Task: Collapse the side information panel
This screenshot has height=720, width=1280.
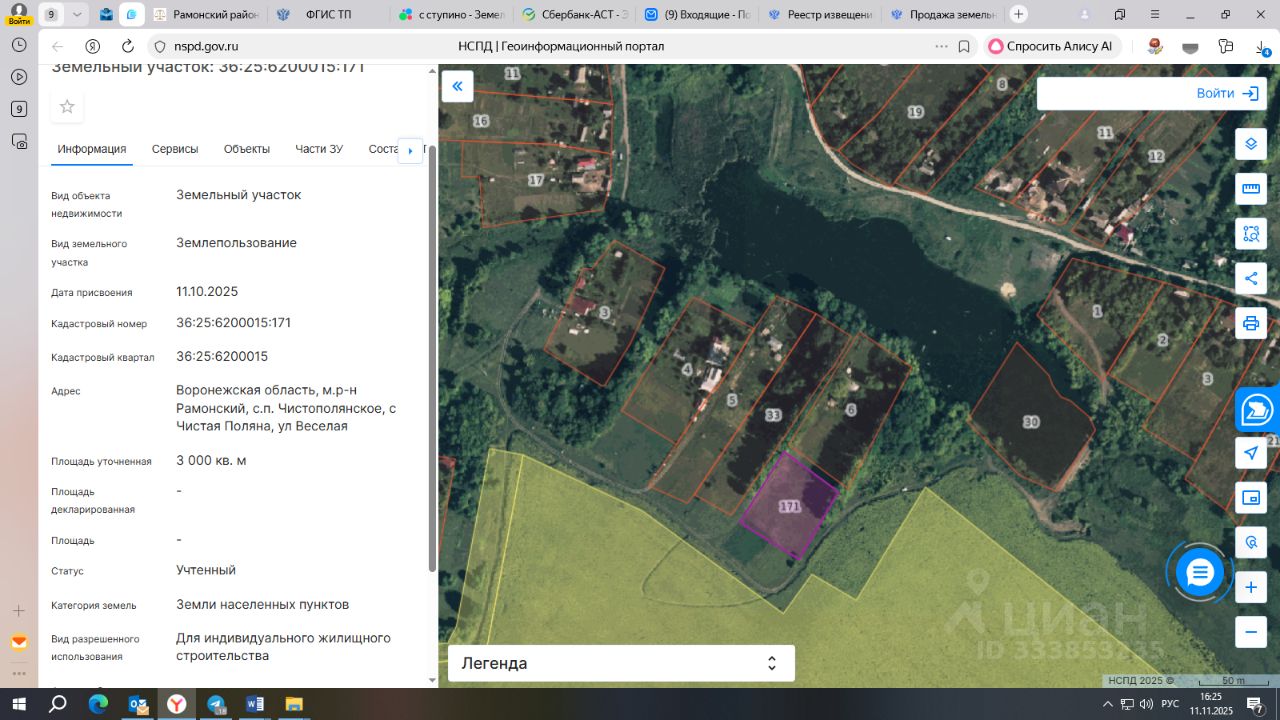Action: pyautogui.click(x=457, y=86)
